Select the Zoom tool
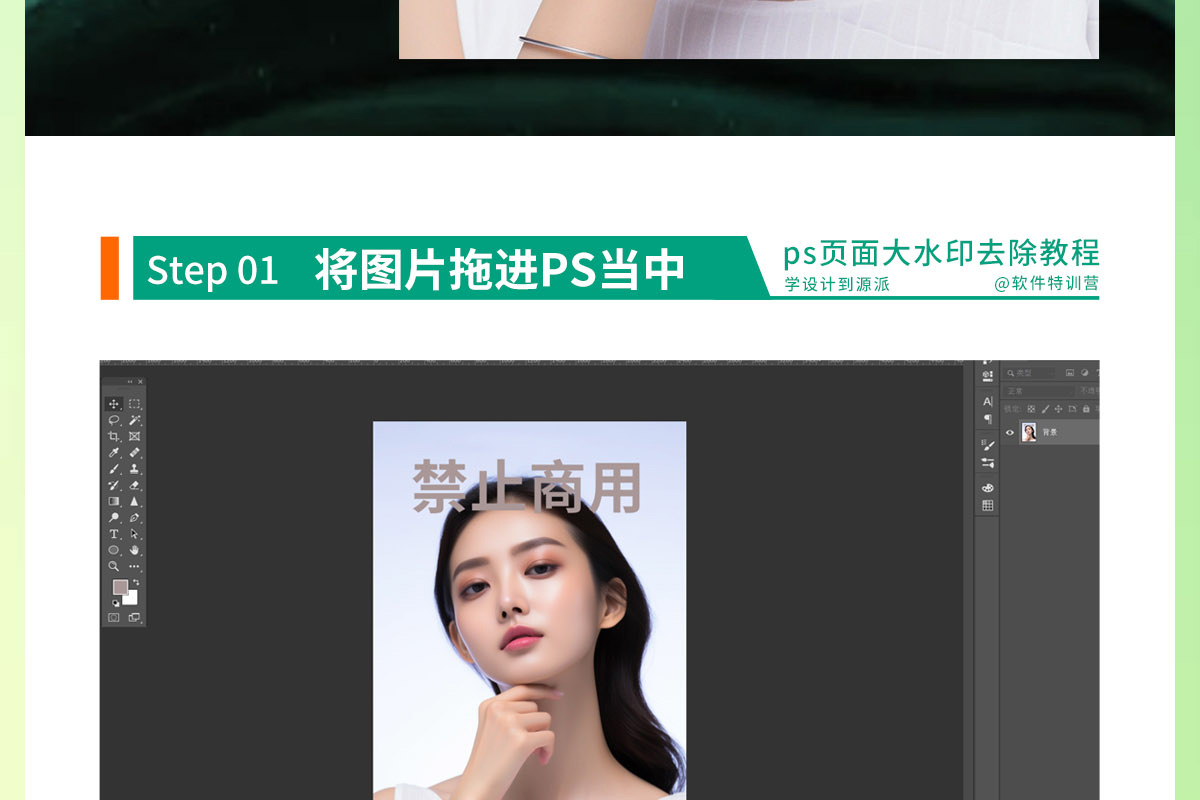The image size is (1200, 800). pos(114,566)
